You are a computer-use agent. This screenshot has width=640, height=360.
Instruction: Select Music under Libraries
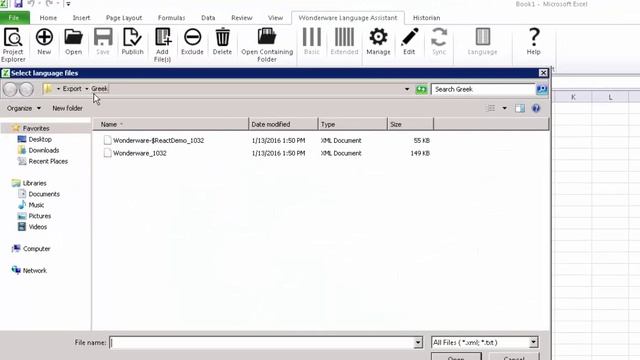click(36, 205)
